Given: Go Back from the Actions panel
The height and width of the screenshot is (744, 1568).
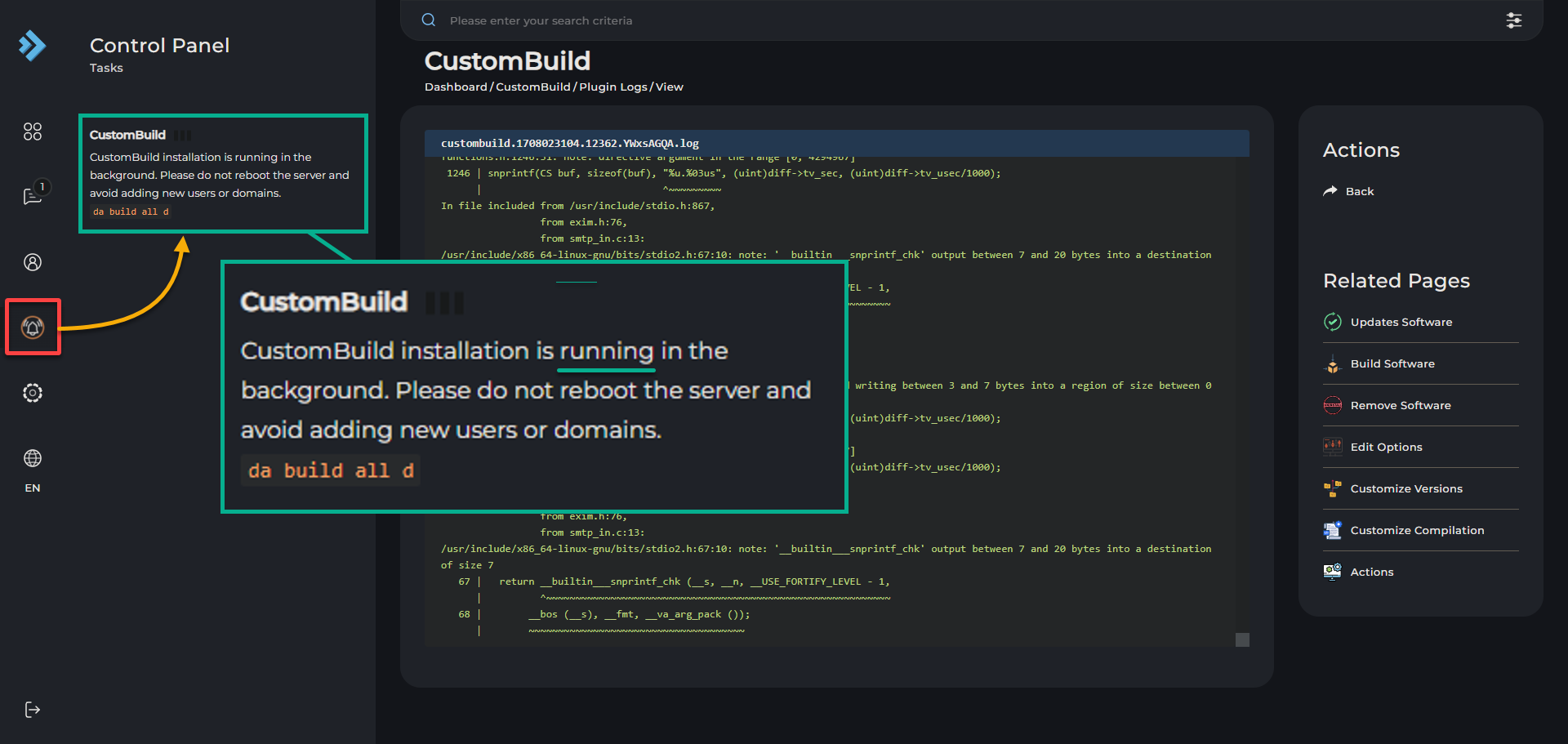Looking at the screenshot, I should pyautogui.click(x=1348, y=191).
